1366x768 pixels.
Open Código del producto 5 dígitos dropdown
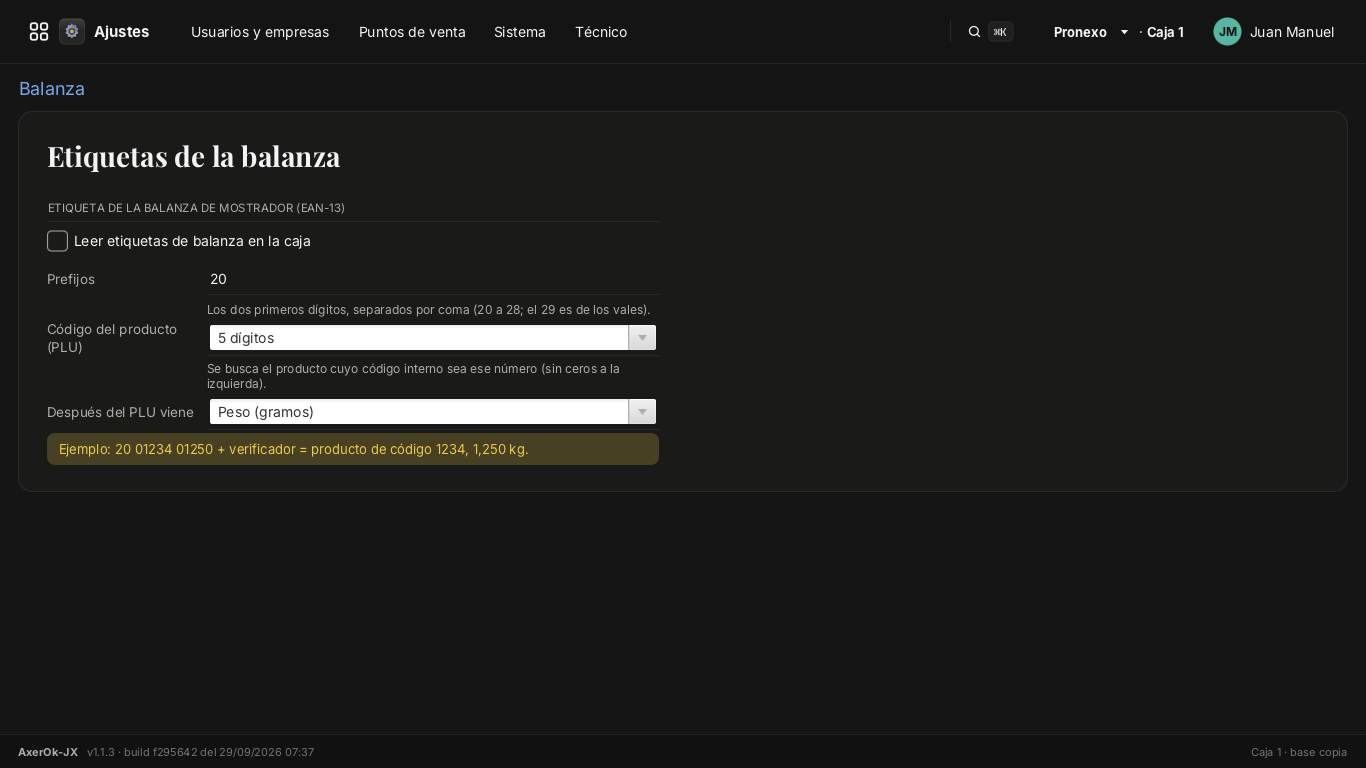point(433,338)
